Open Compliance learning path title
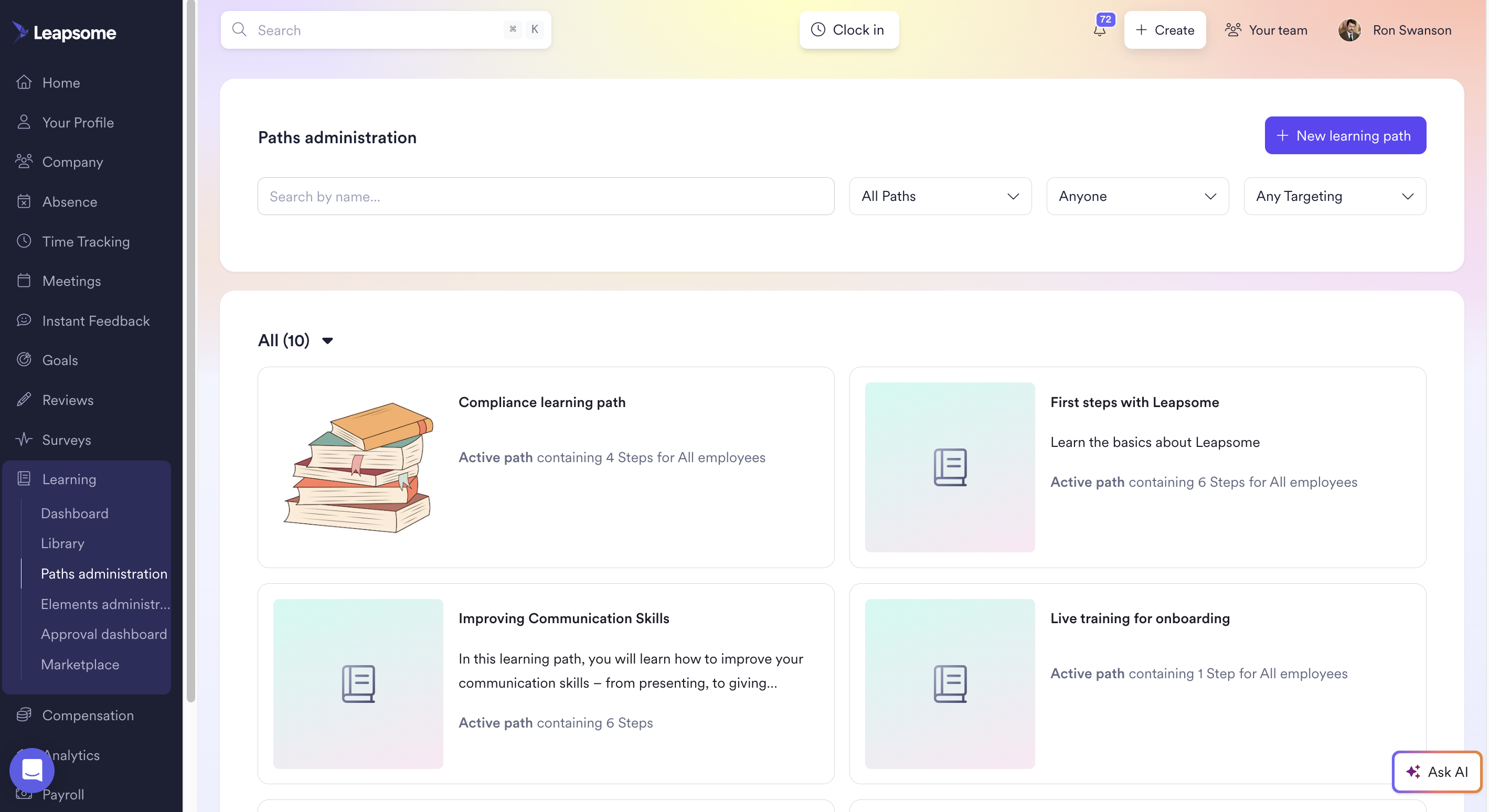This screenshot has width=1489, height=812. (541, 402)
